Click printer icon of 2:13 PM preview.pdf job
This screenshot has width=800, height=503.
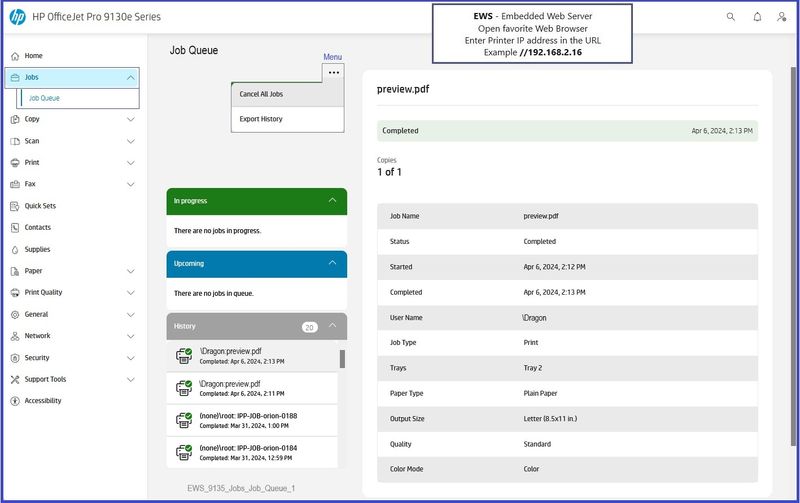pos(184,356)
